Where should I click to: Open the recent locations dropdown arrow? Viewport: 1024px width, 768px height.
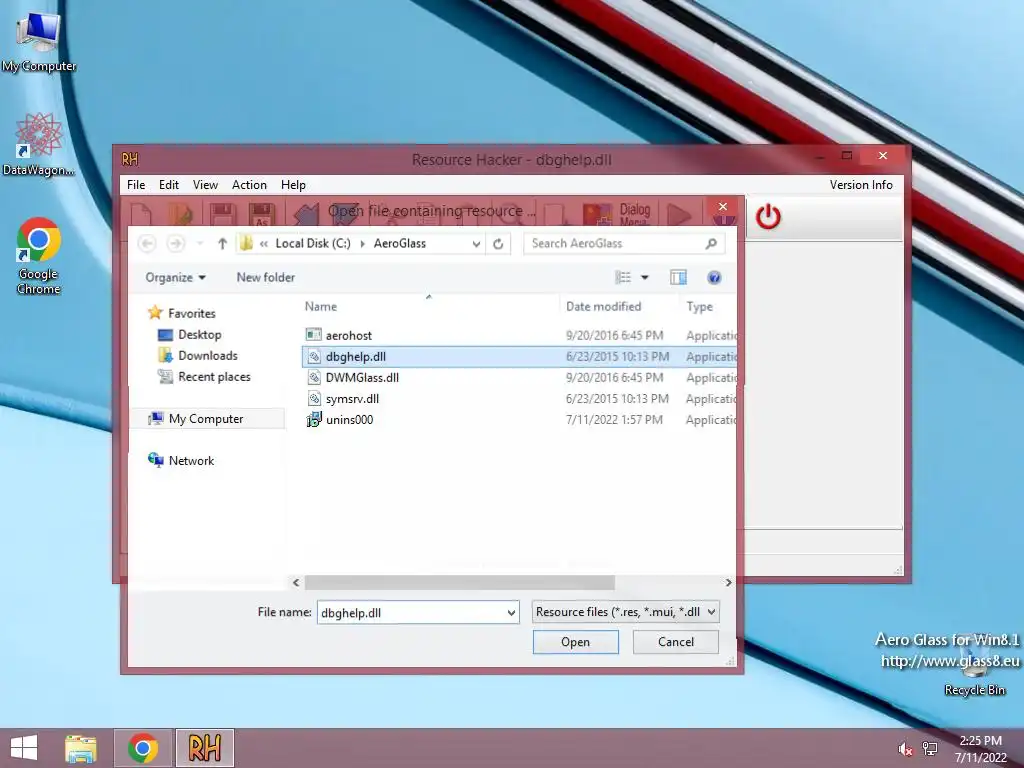(x=200, y=244)
